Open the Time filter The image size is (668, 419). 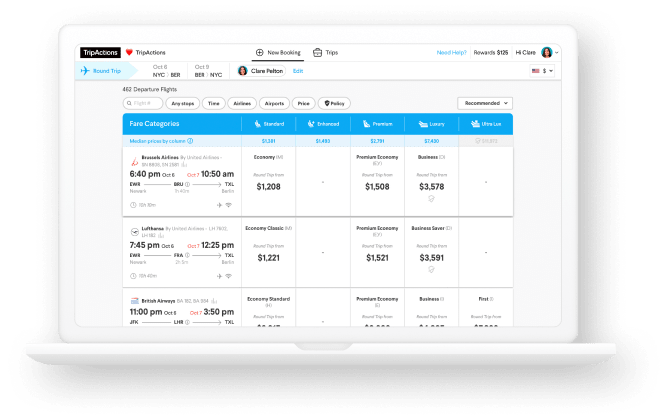coord(213,103)
